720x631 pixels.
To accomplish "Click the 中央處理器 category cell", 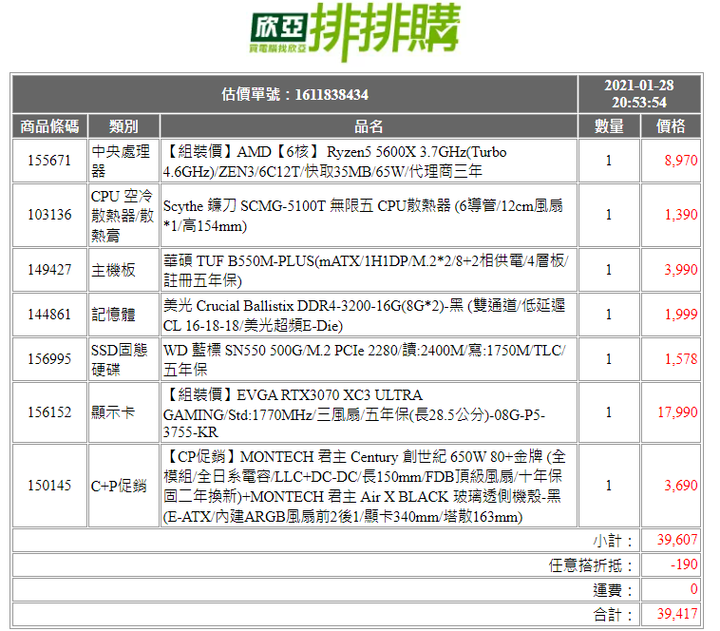I will [x=124, y=161].
